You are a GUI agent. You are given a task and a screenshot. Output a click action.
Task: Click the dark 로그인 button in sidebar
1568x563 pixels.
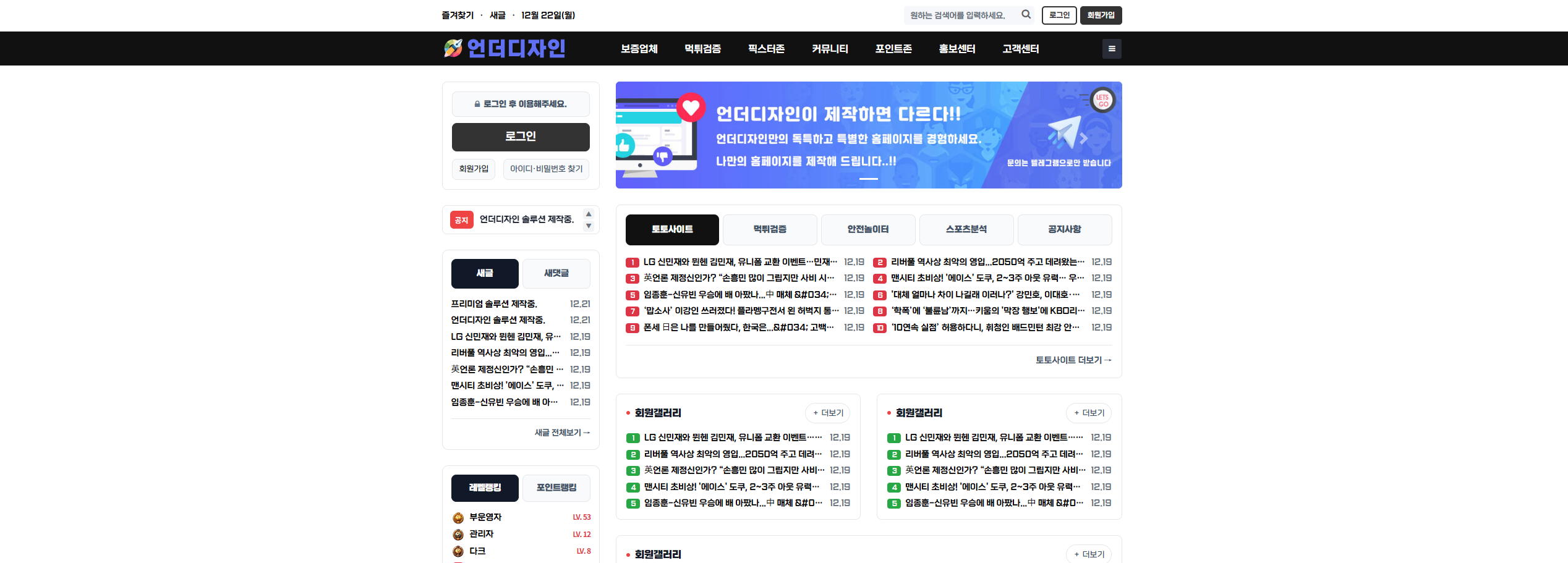[520, 137]
